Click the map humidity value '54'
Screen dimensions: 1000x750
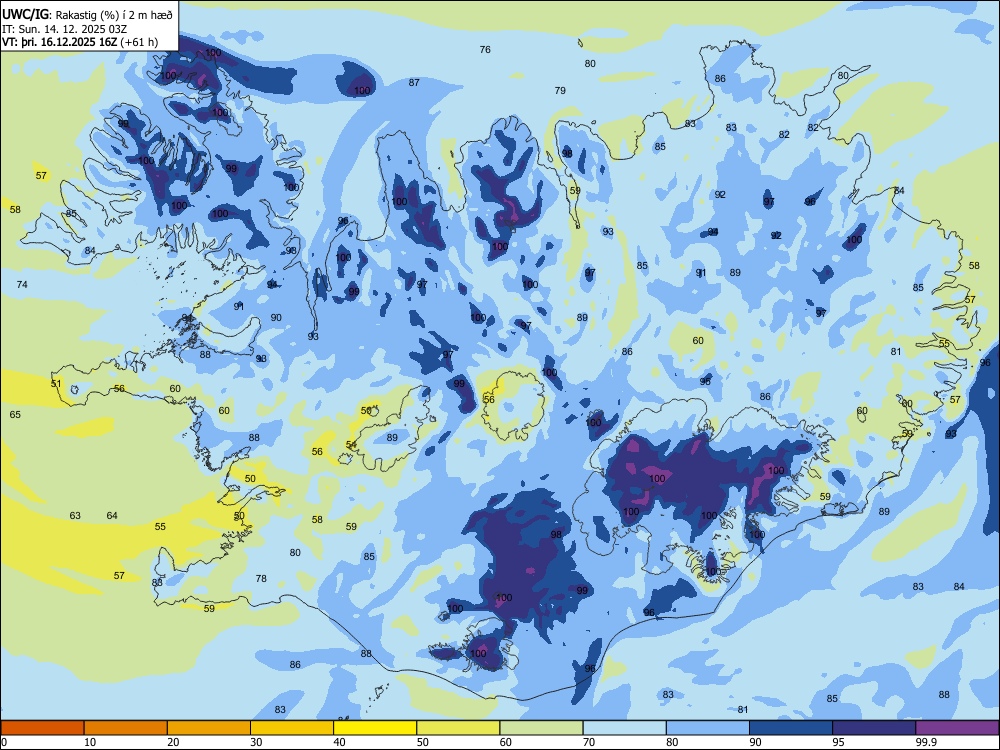coord(351,445)
